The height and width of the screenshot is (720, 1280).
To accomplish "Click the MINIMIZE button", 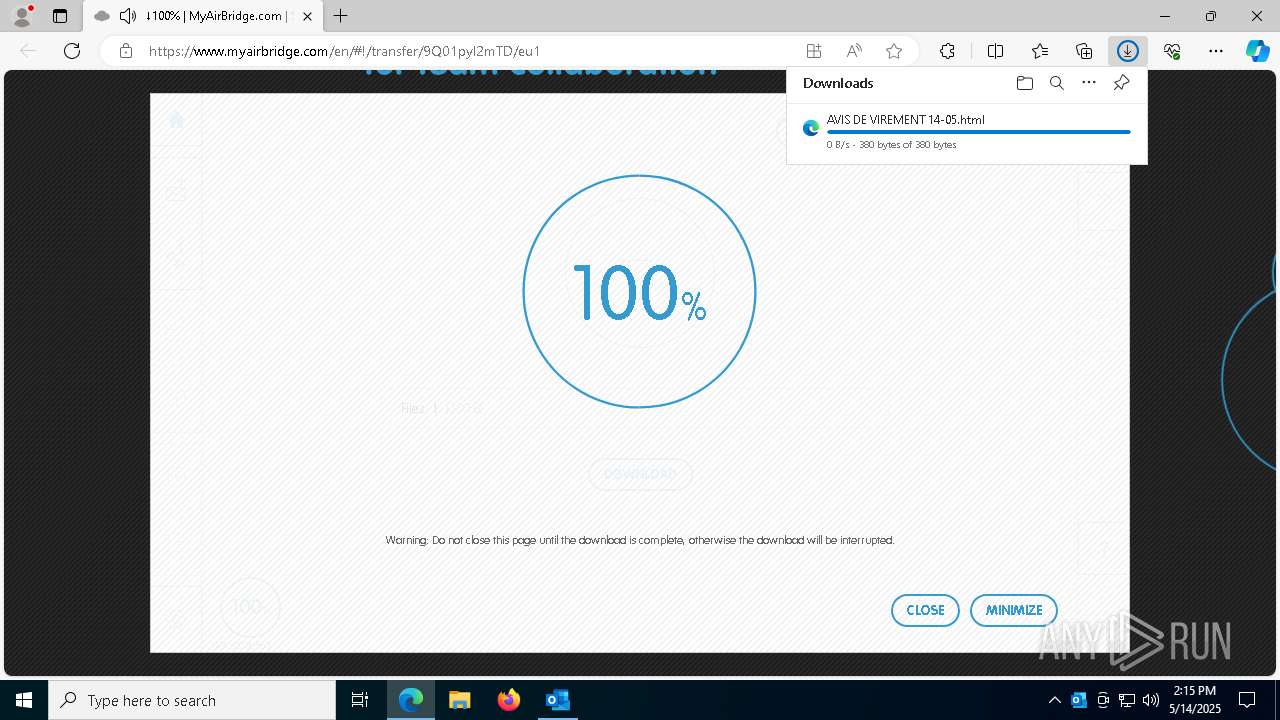I will click(x=1014, y=610).
